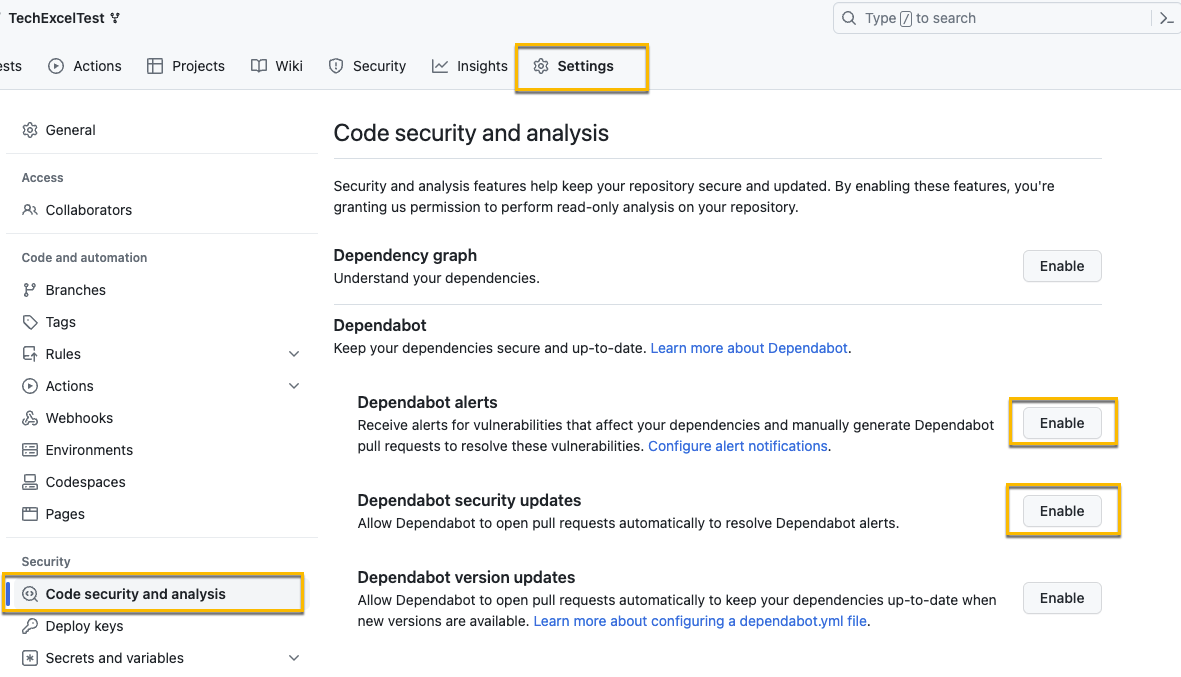Open Webhooks settings in sidebar
This screenshot has width=1181, height=677.
pyautogui.click(x=79, y=418)
